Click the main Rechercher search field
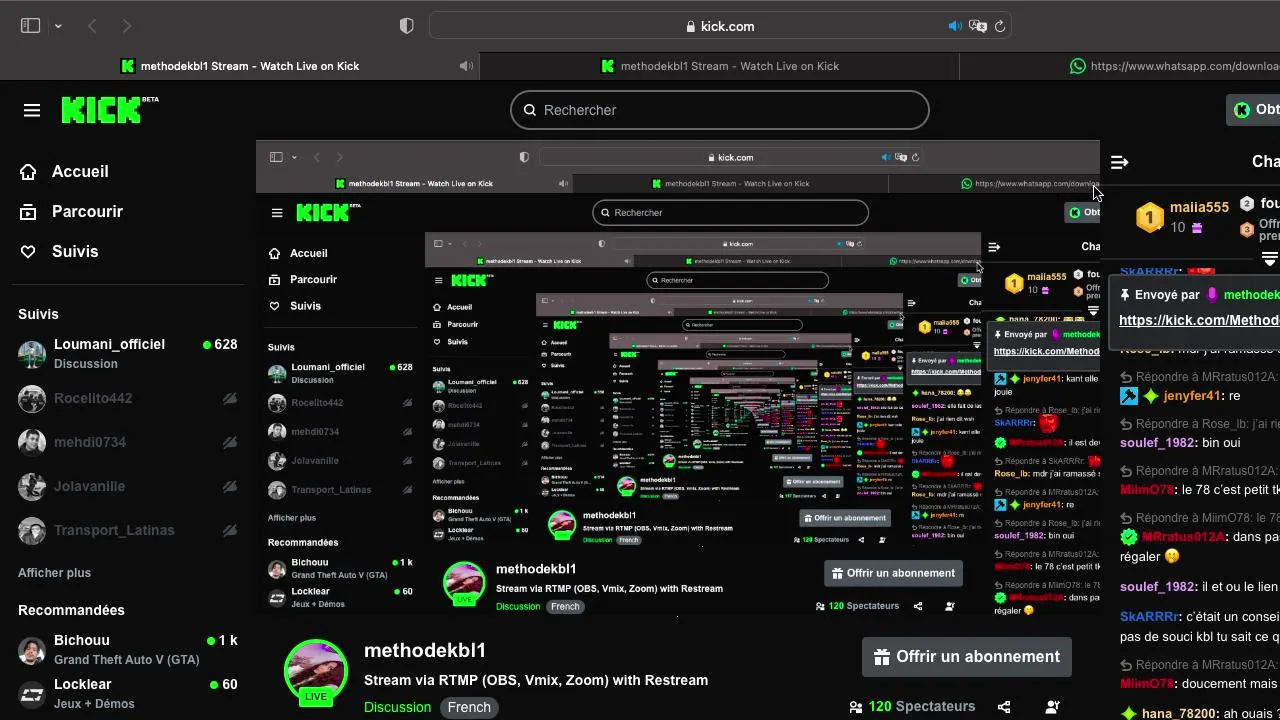This screenshot has width=1280, height=720. tap(720, 110)
